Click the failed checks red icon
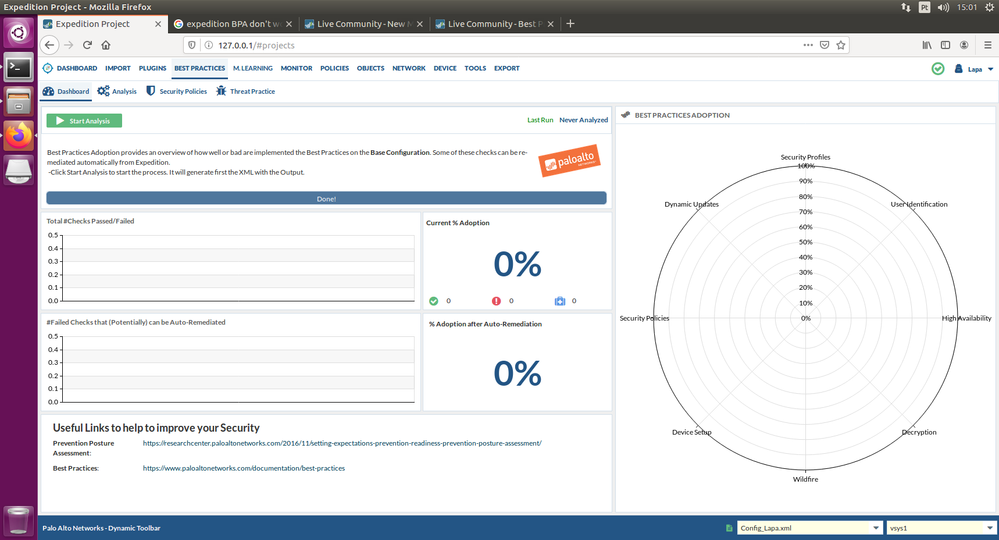This screenshot has height=540, width=999. coord(496,301)
